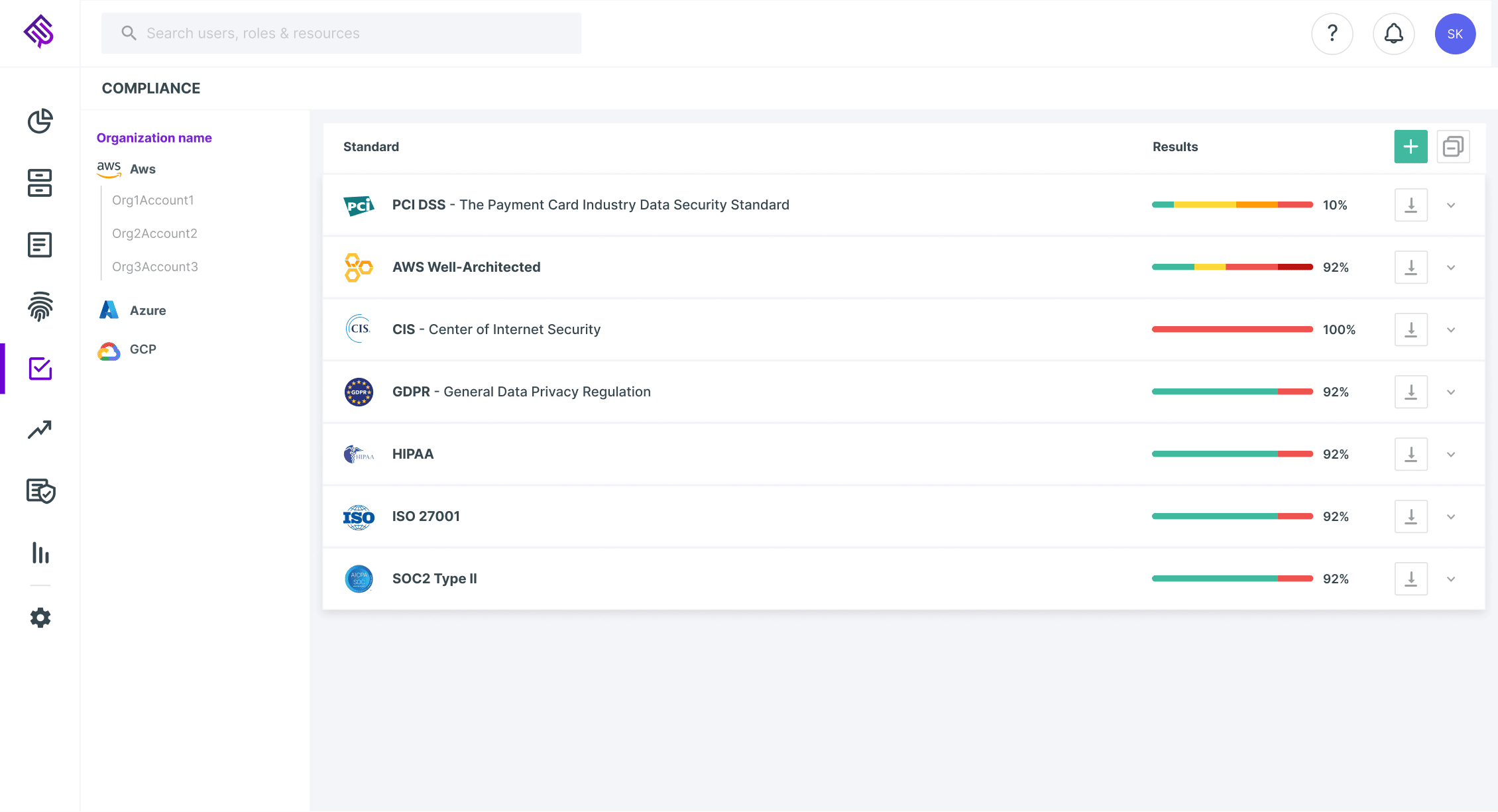Expand the GDPR row chevron
Viewport: 1498px width, 812px height.
[1451, 392]
